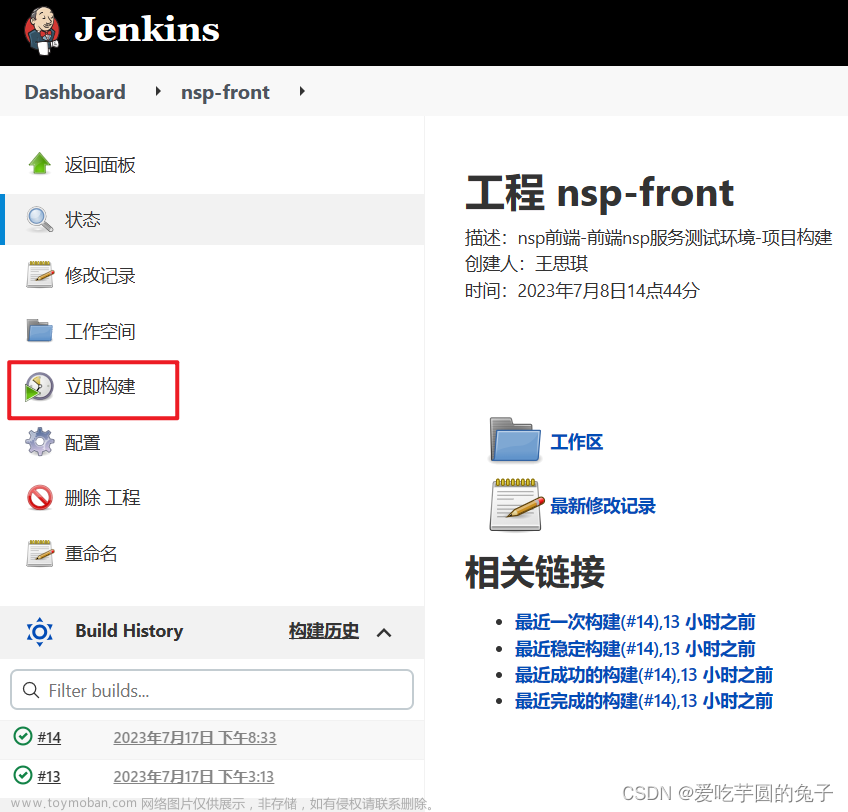Click the 工程 nsp-front page heading
This screenshot has width=848, height=812.
pos(600,193)
